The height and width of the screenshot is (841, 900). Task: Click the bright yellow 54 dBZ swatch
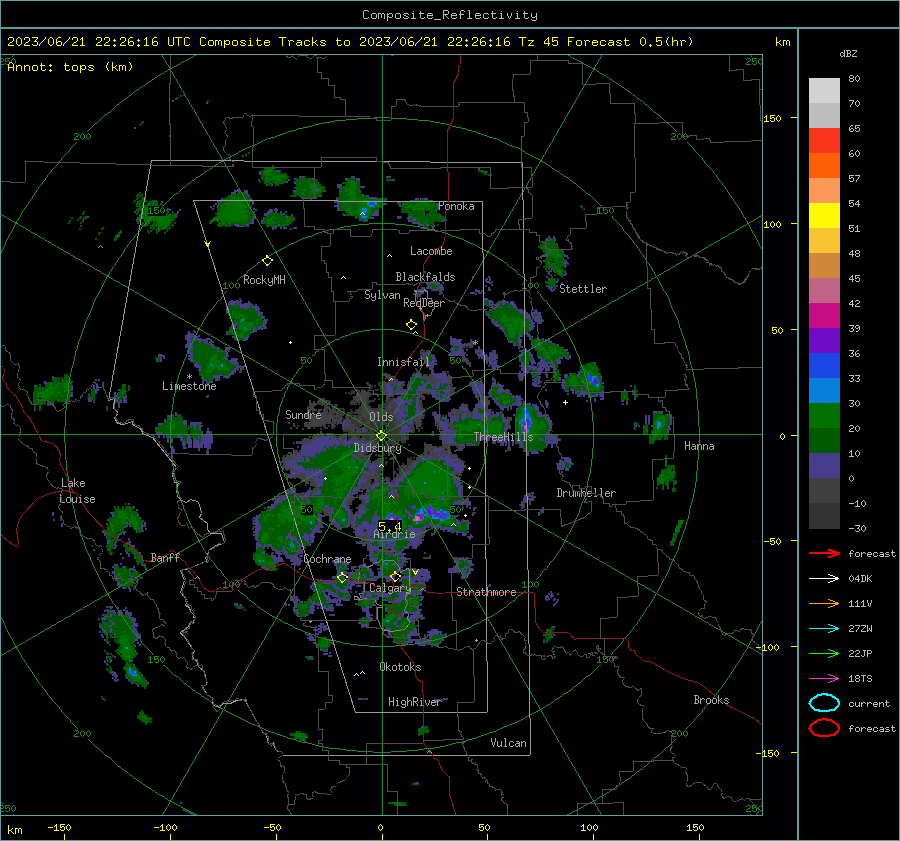(824, 216)
